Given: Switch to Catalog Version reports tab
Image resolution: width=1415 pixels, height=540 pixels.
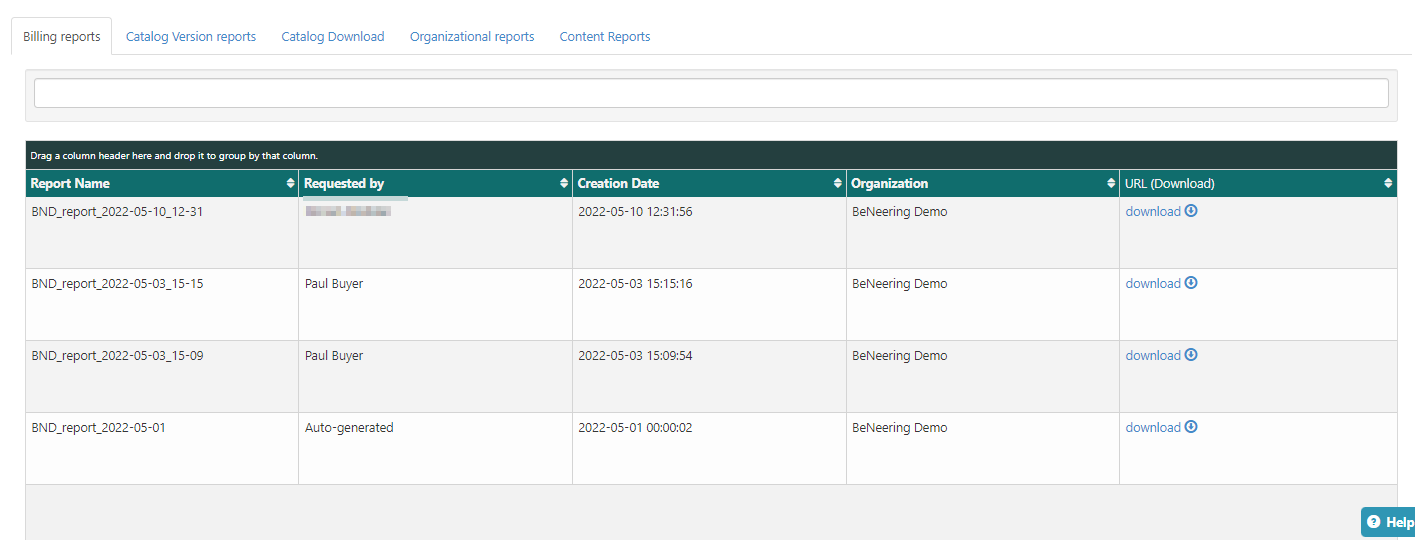Looking at the screenshot, I should 191,37.
